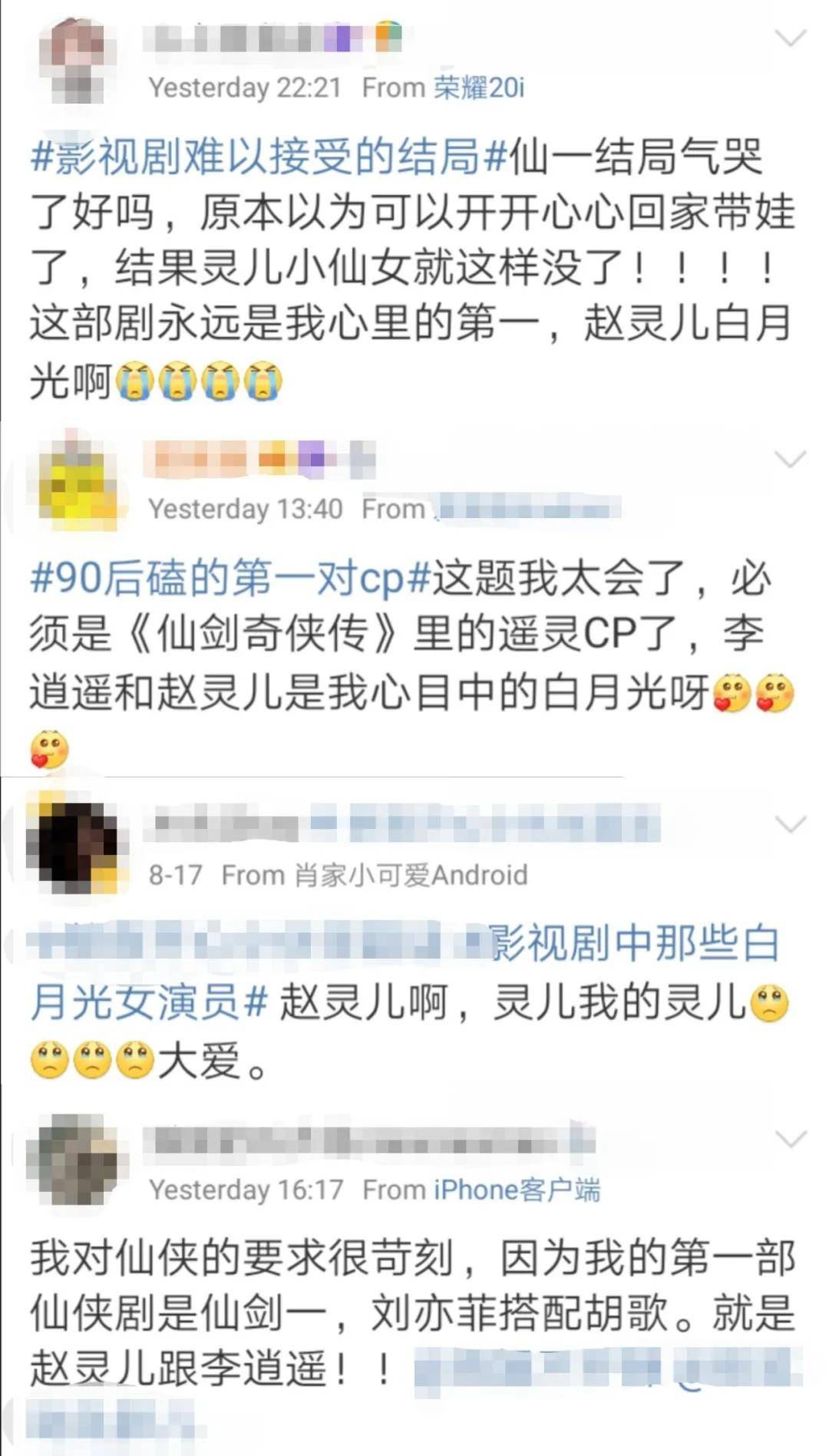Open the chevron menu on 13:40 post
This screenshot has height=1456, width=829.
tap(791, 458)
